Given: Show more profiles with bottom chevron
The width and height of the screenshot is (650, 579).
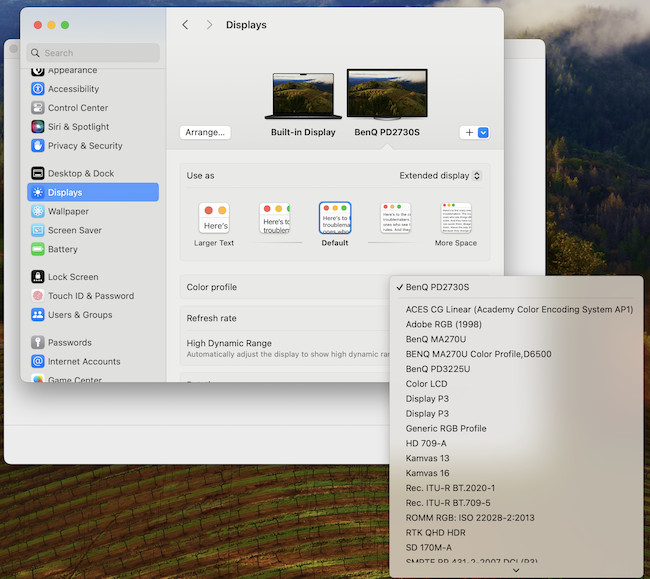Looking at the screenshot, I should [516, 570].
